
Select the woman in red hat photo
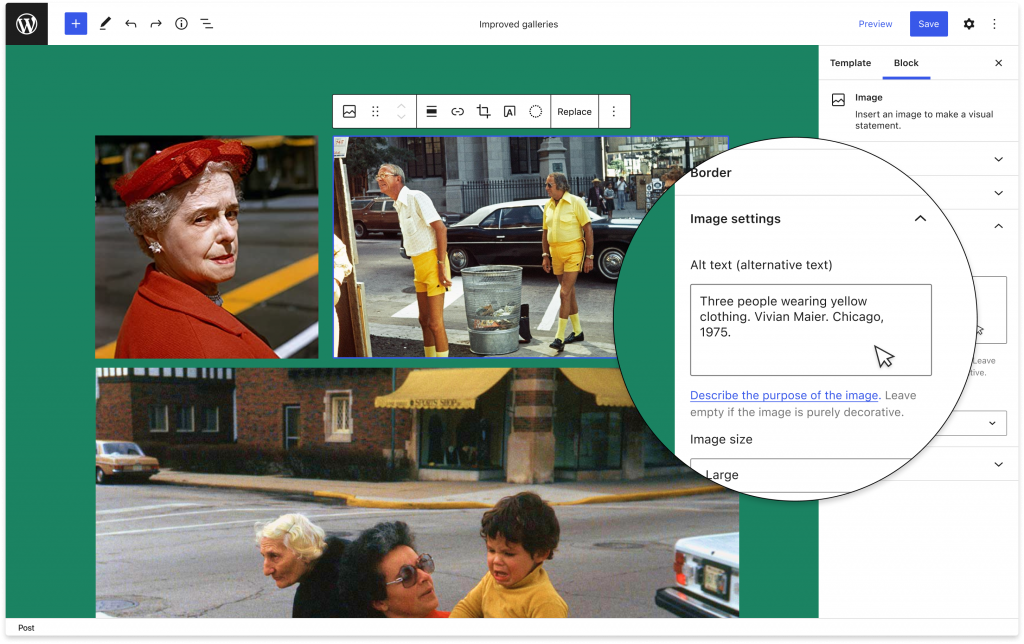(x=206, y=247)
